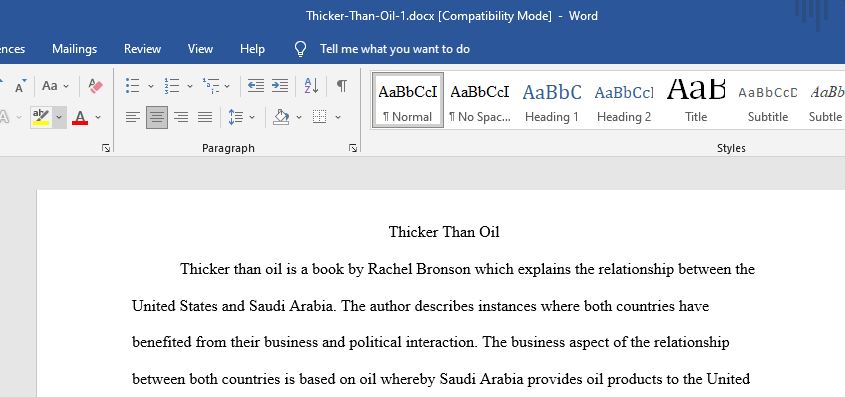
Task: Open shading color dropdown arrow
Action: click(x=299, y=117)
